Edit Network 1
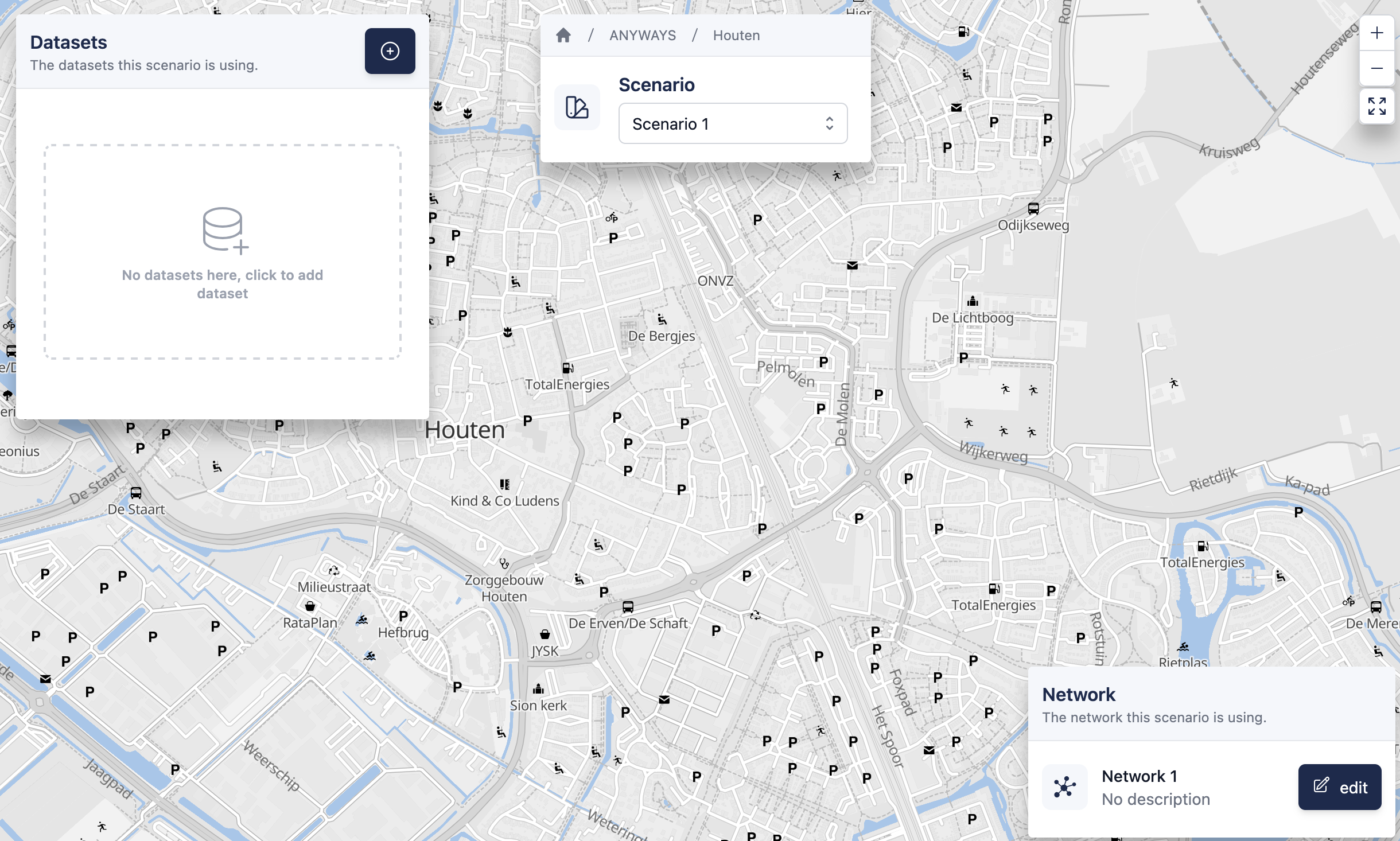1400x841 pixels. 1339,787
